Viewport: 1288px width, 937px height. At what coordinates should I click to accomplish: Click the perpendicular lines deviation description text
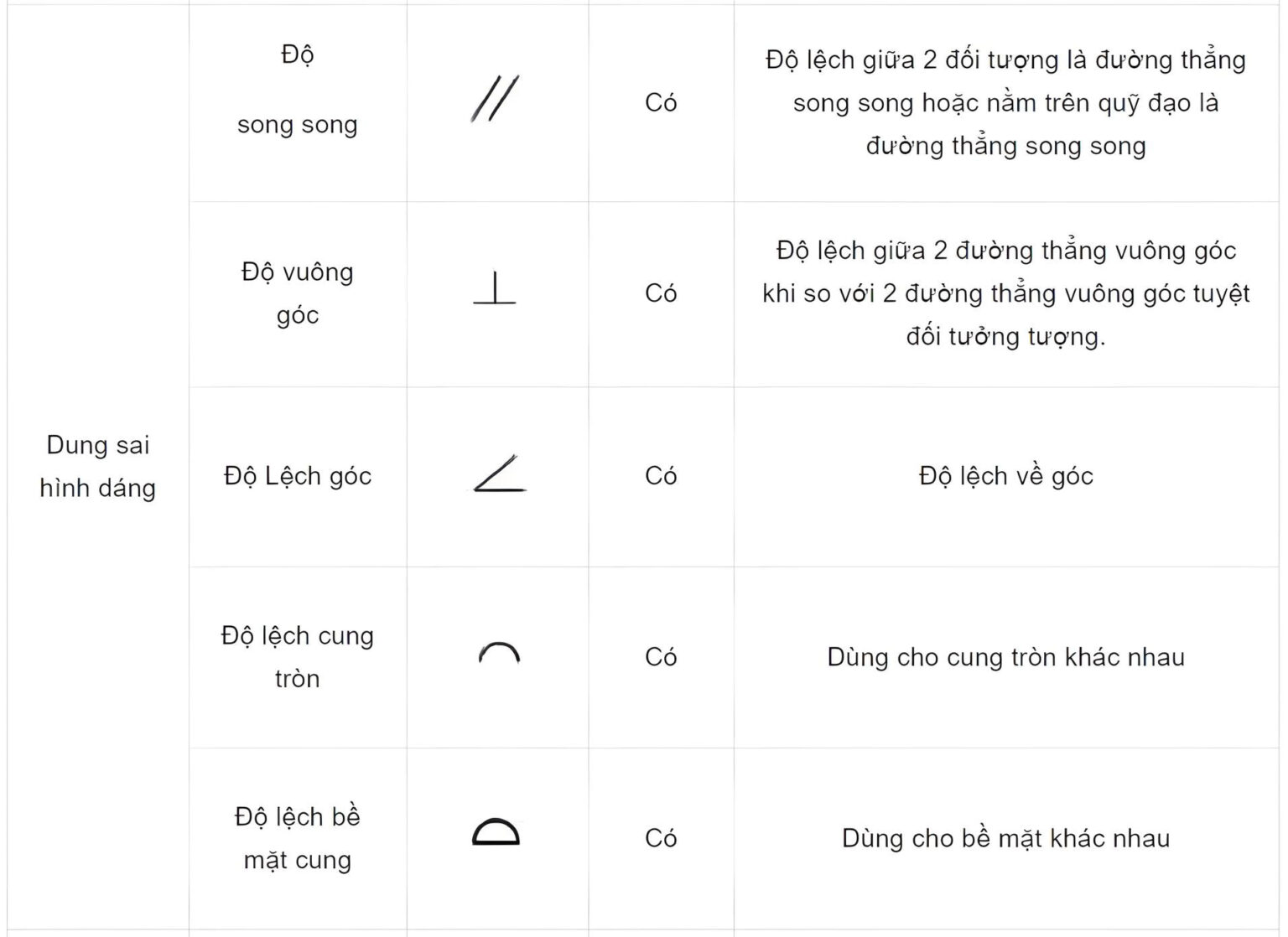(x=1005, y=292)
